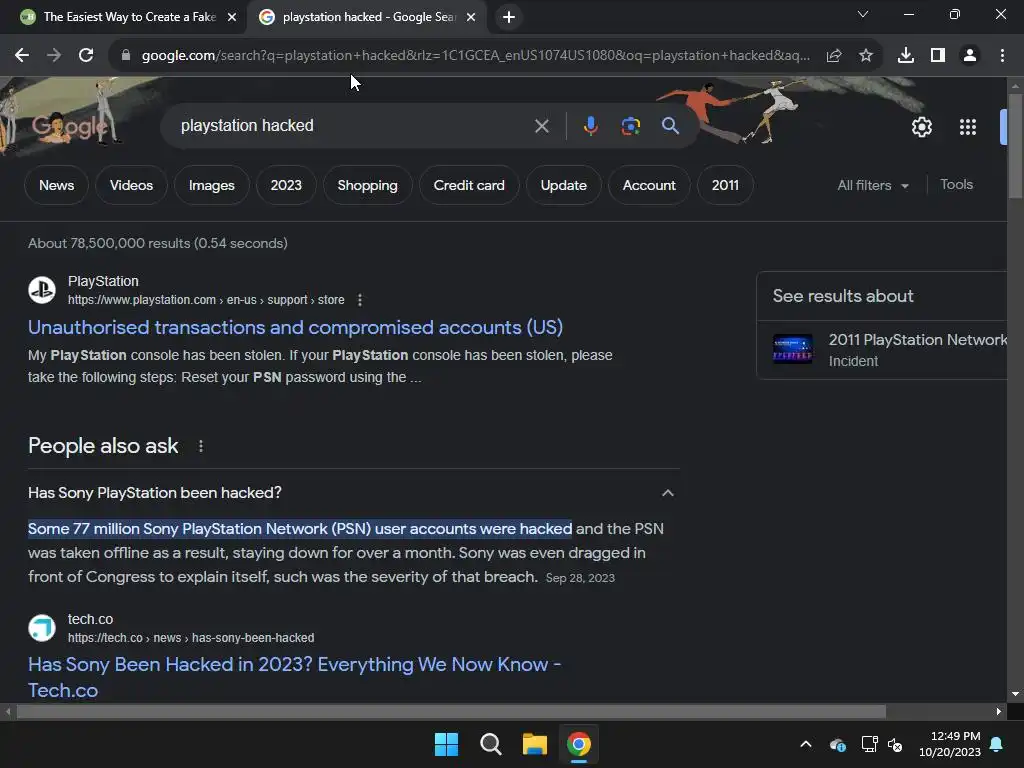
Task: Click the Chrome address bar URL
Action: click(x=475, y=56)
